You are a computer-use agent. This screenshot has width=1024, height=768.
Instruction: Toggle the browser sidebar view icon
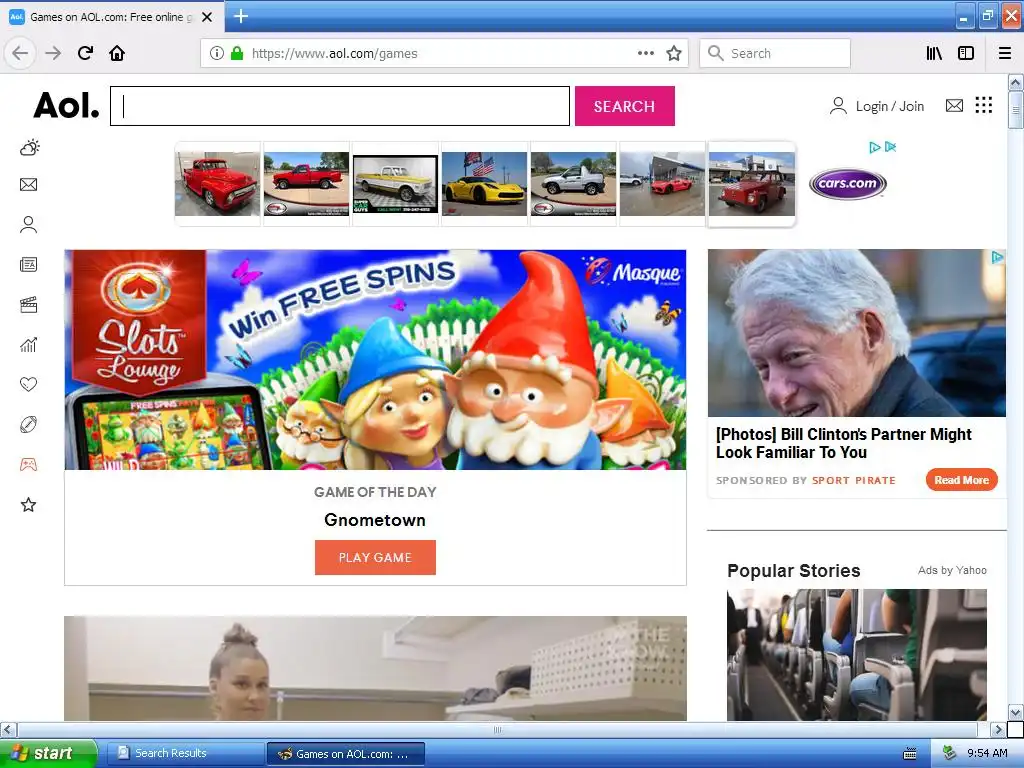[966, 53]
